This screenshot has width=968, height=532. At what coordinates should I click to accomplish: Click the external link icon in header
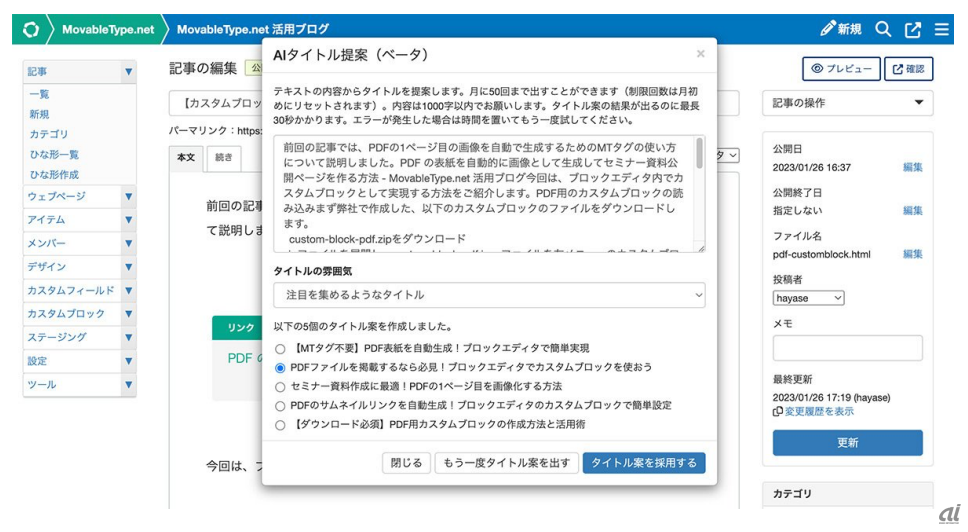click(912, 29)
